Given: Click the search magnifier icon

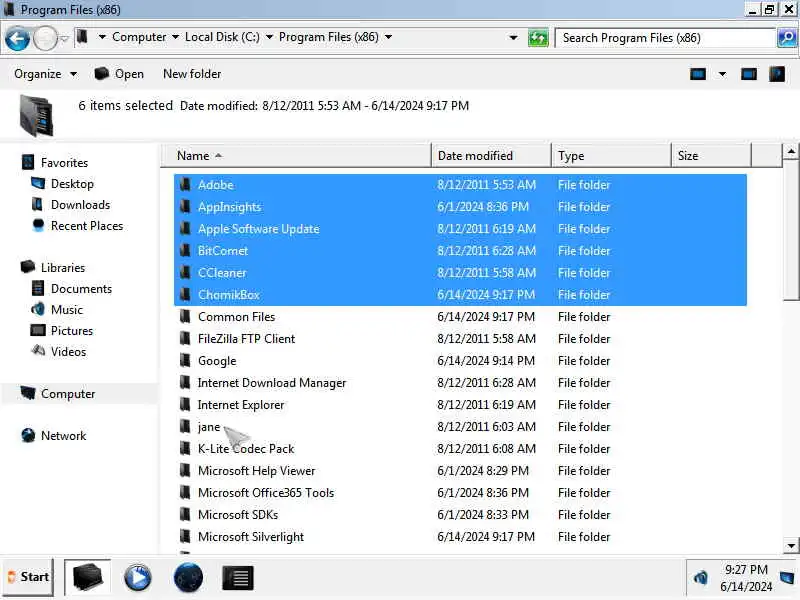Looking at the screenshot, I should coord(787,38).
